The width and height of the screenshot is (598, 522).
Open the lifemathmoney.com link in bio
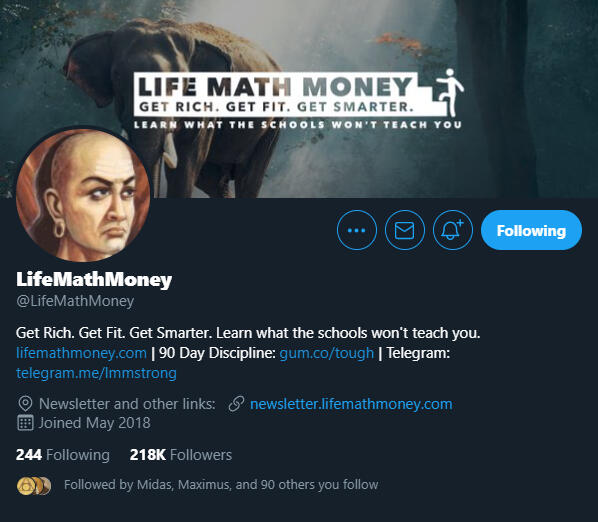click(81, 353)
